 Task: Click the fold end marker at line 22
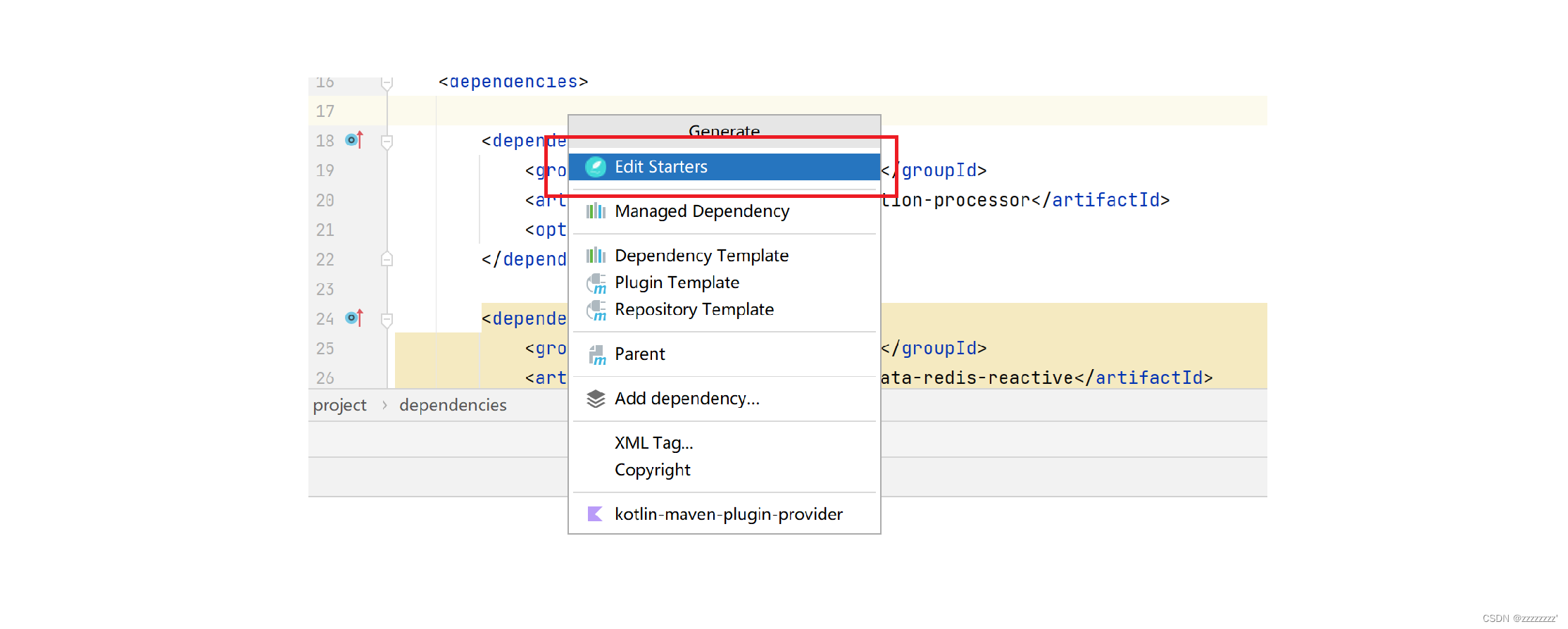(387, 259)
